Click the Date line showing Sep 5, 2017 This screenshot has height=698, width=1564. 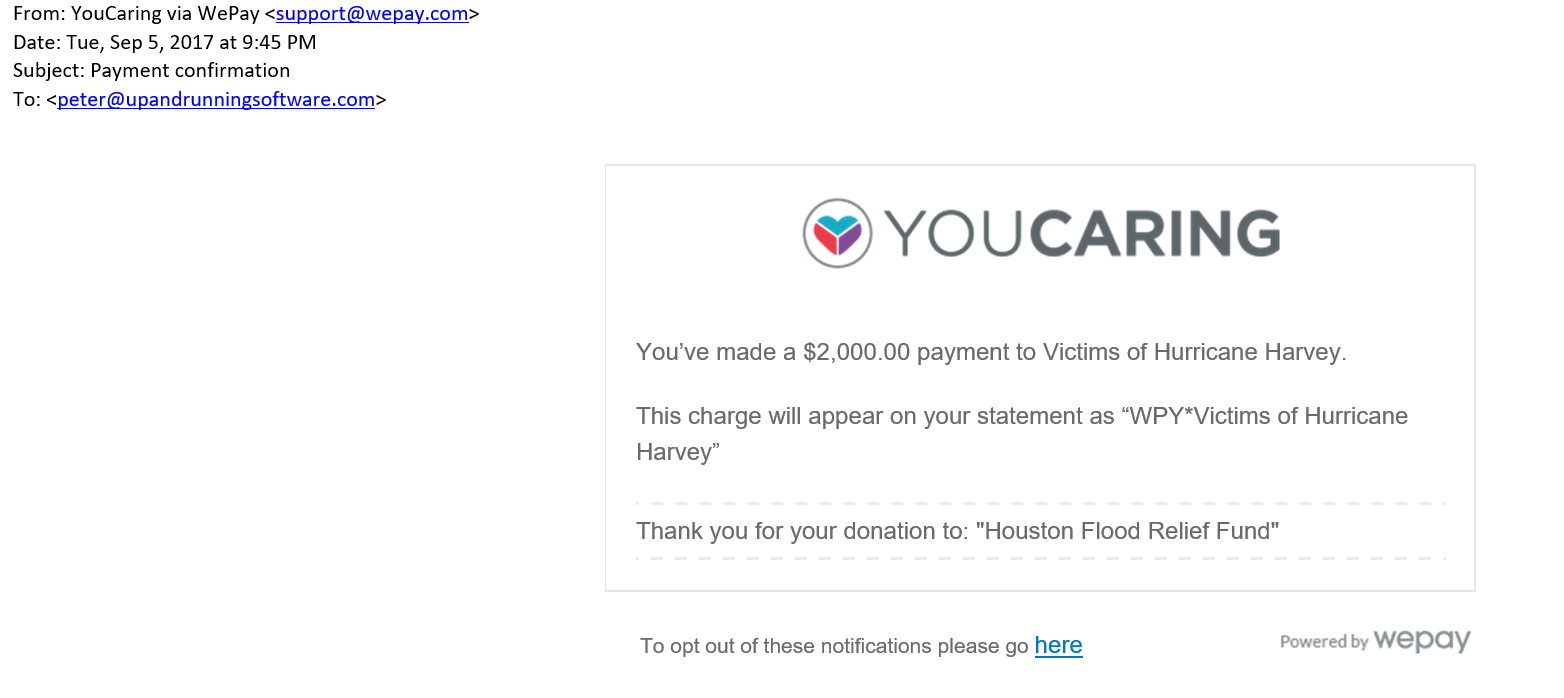(x=165, y=42)
